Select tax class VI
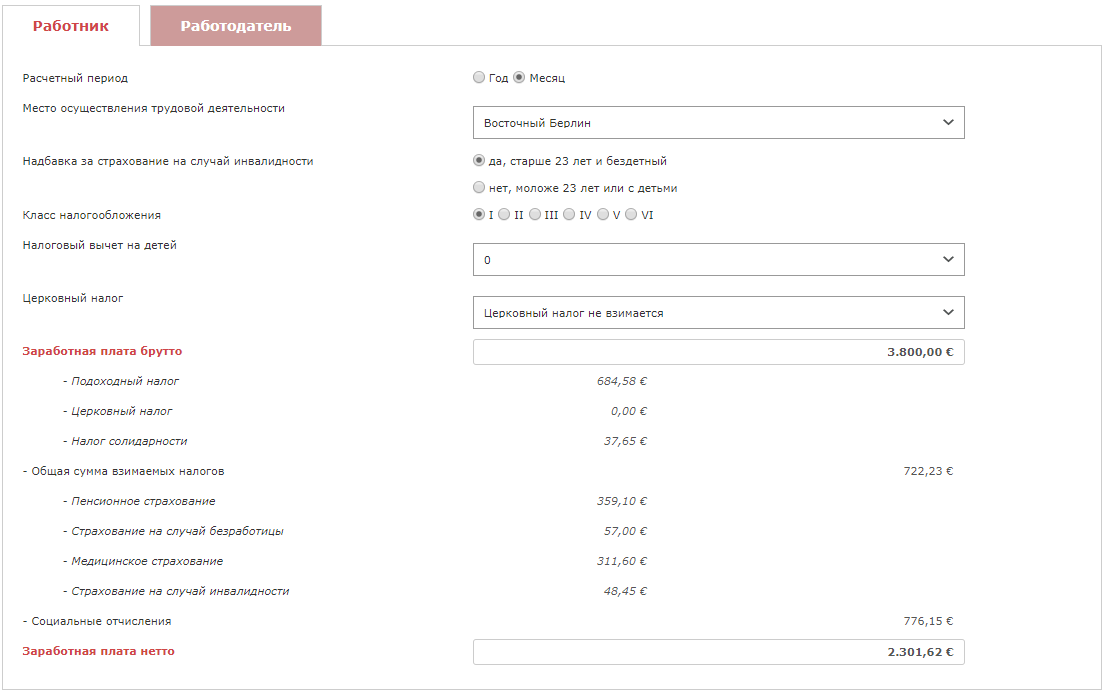The image size is (1103, 692). [x=631, y=214]
